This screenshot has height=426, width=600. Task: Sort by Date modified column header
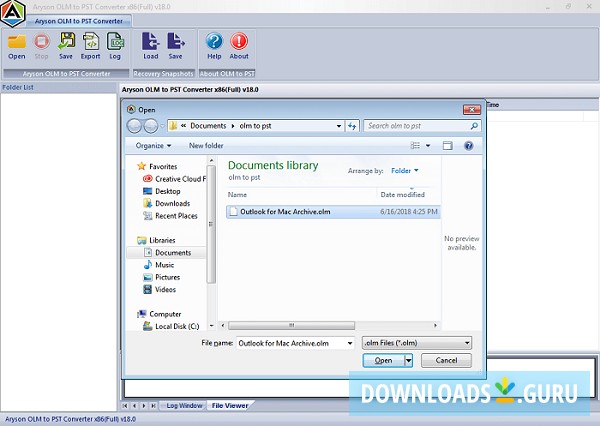[x=403, y=194]
